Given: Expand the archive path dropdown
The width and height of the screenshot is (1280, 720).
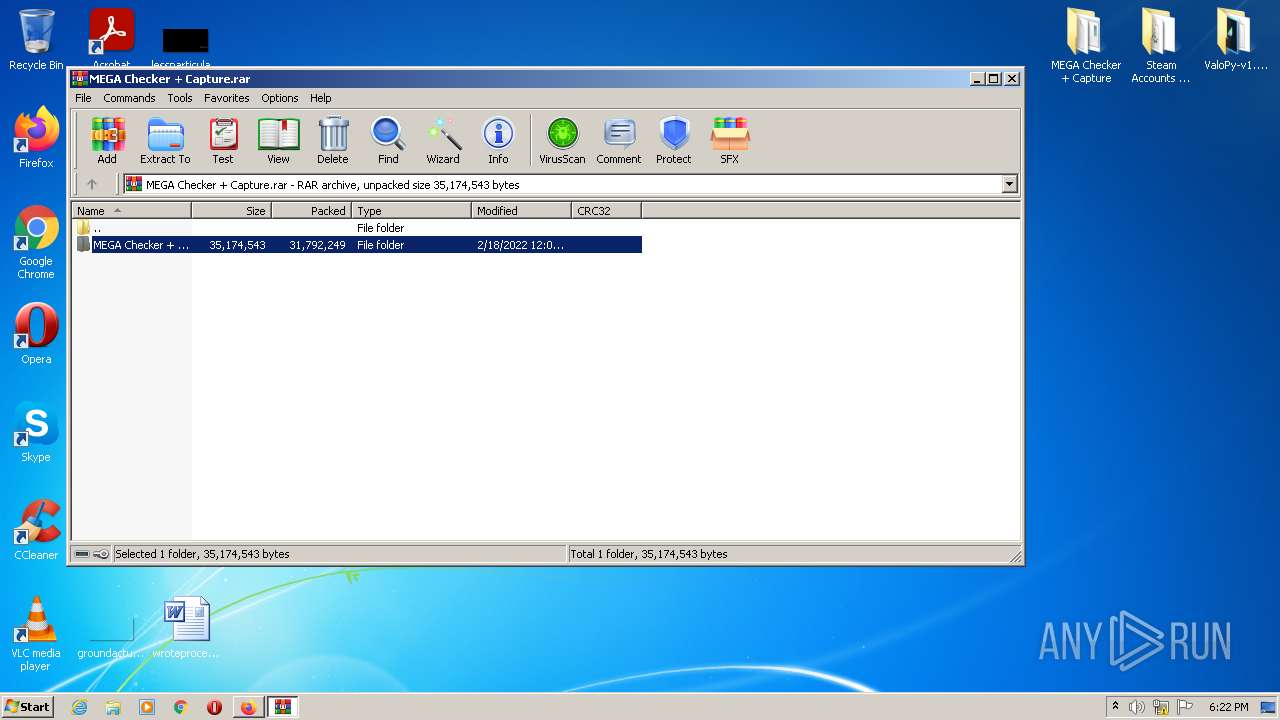Looking at the screenshot, I should tap(1009, 184).
